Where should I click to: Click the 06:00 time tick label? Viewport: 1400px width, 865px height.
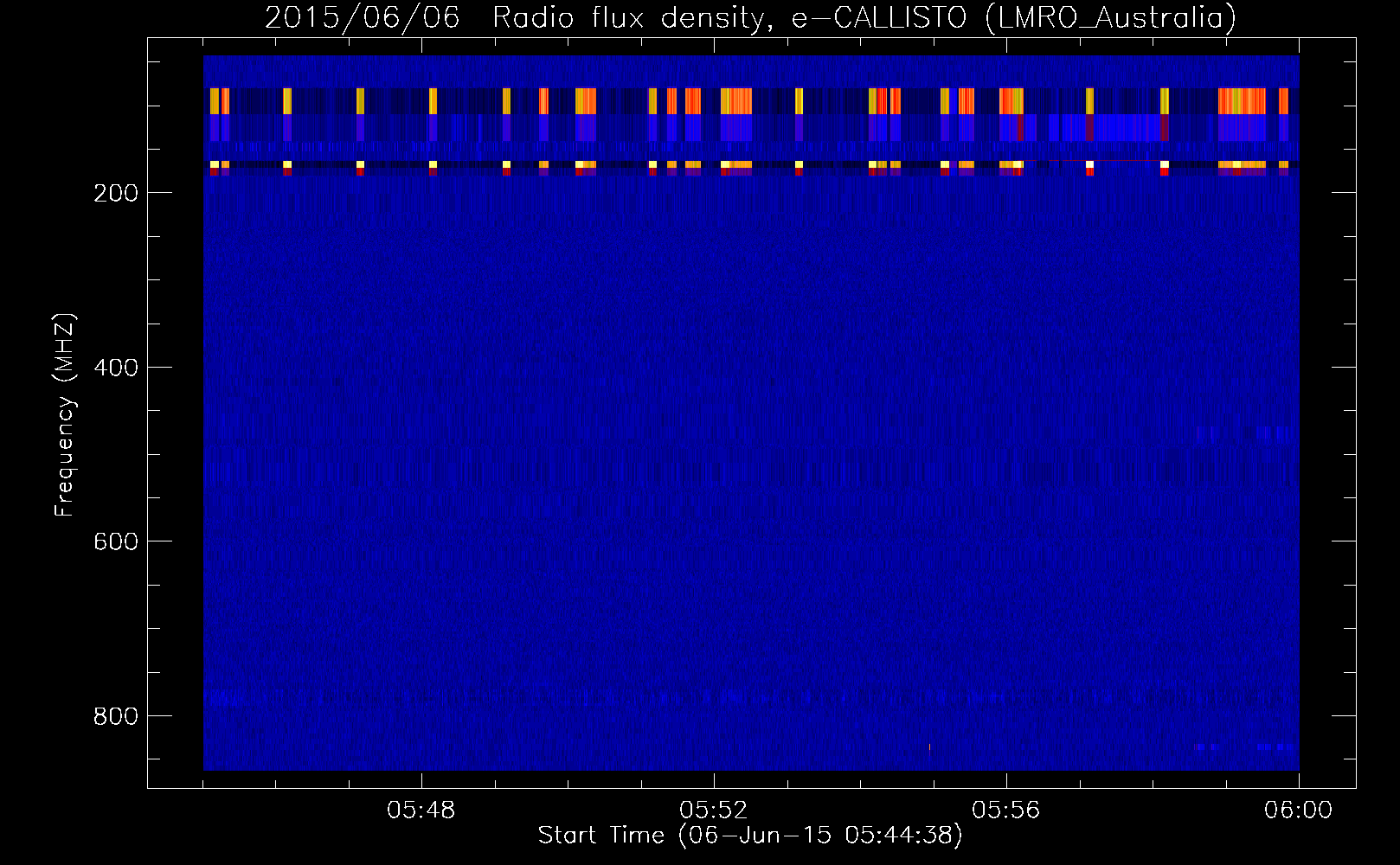tap(1298, 811)
